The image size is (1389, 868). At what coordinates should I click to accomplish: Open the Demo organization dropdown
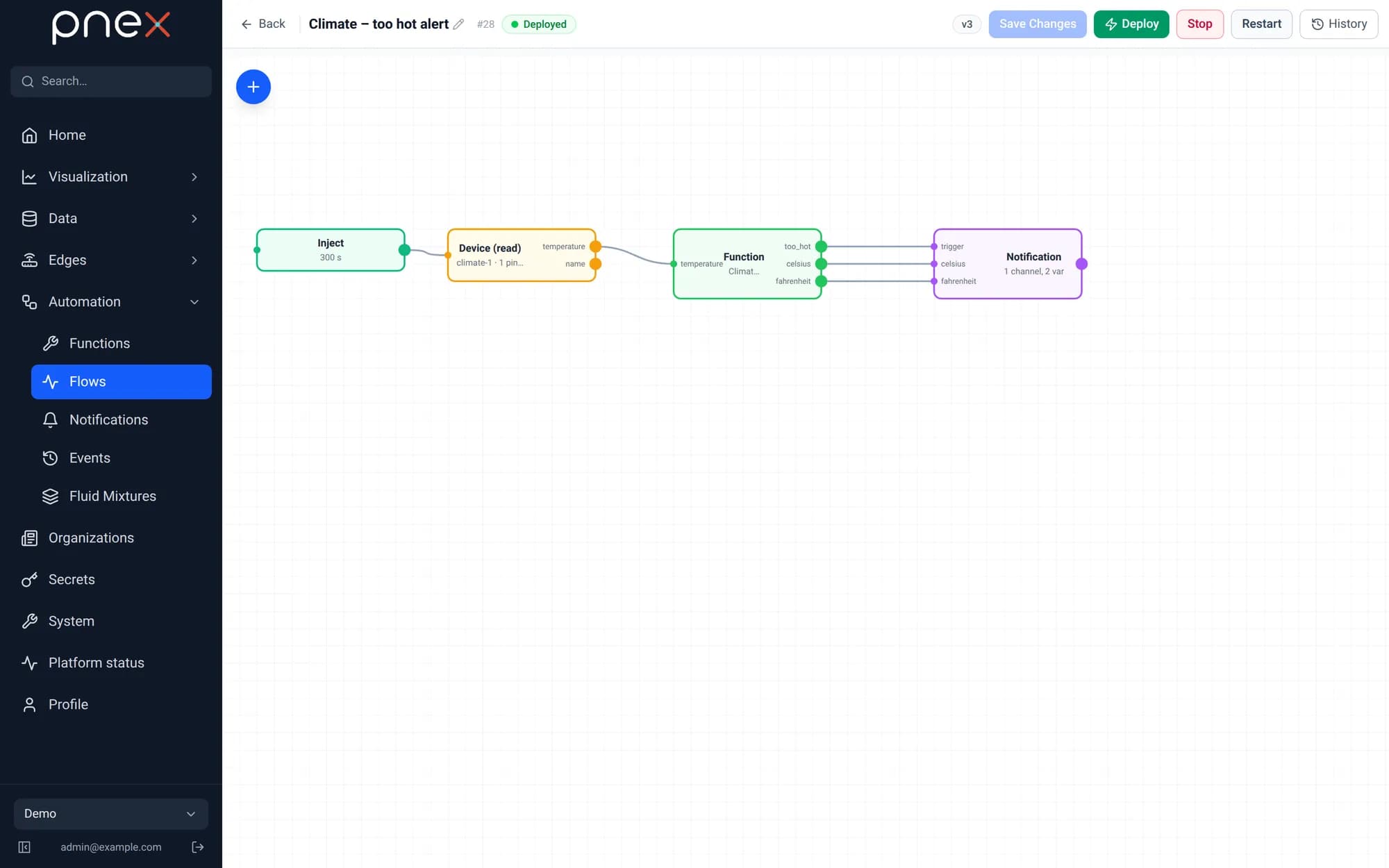pos(111,814)
